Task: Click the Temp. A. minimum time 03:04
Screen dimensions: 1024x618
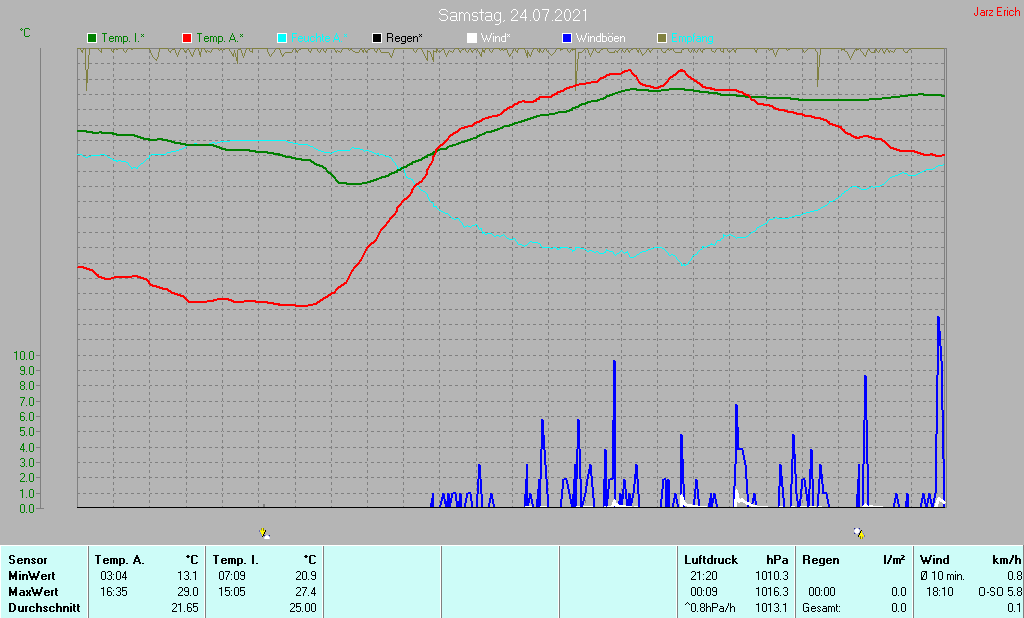Action: click(x=114, y=576)
